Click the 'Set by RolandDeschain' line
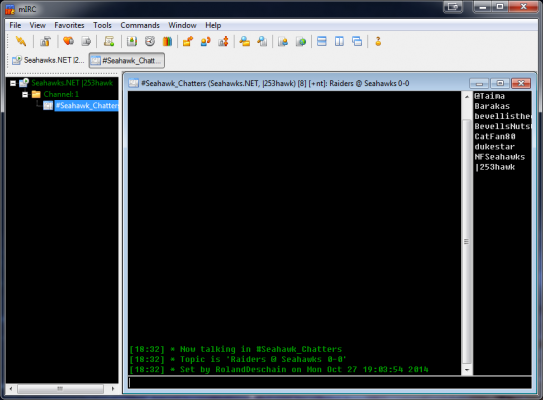Screen dimensions: 543x400 click(279, 370)
